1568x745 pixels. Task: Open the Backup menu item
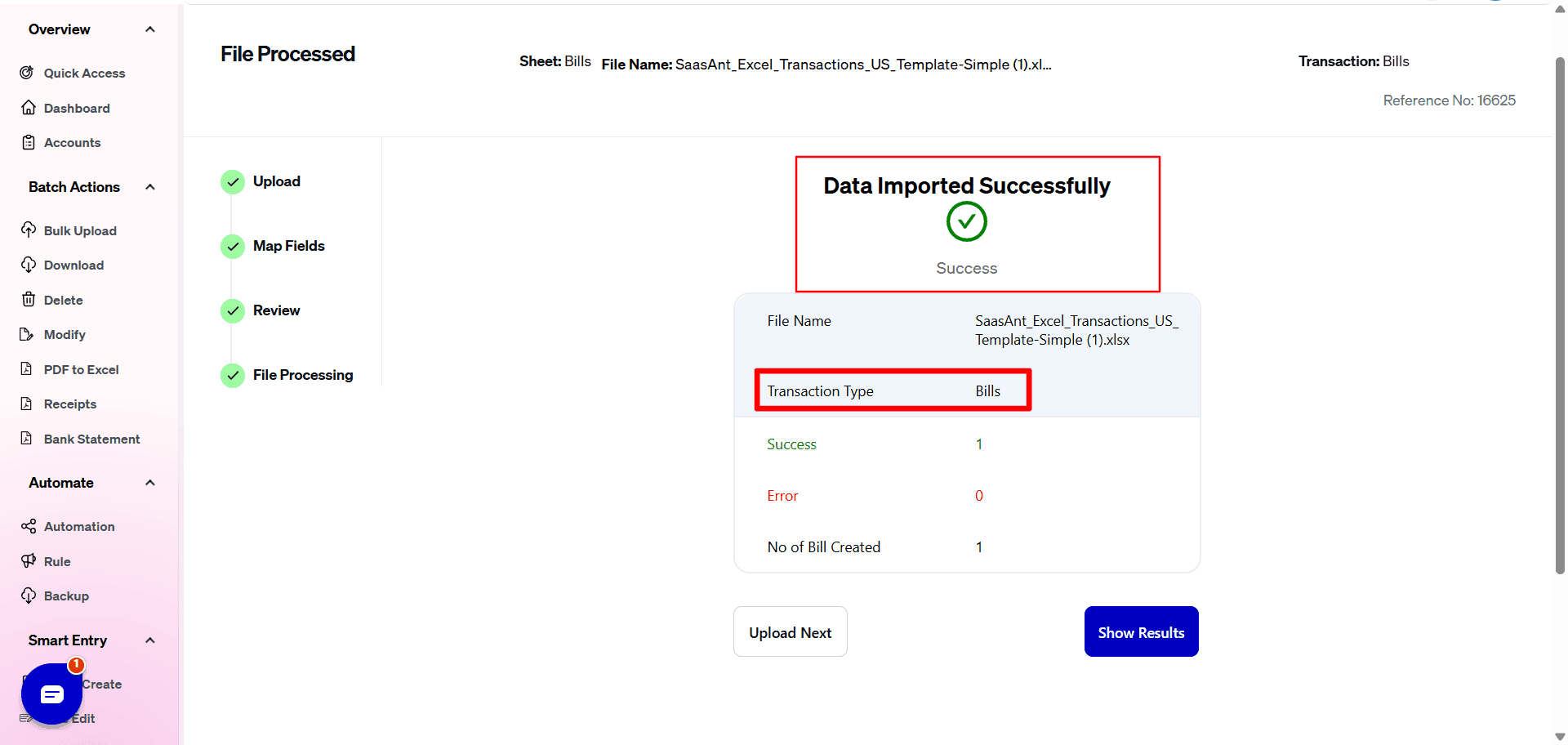66,596
